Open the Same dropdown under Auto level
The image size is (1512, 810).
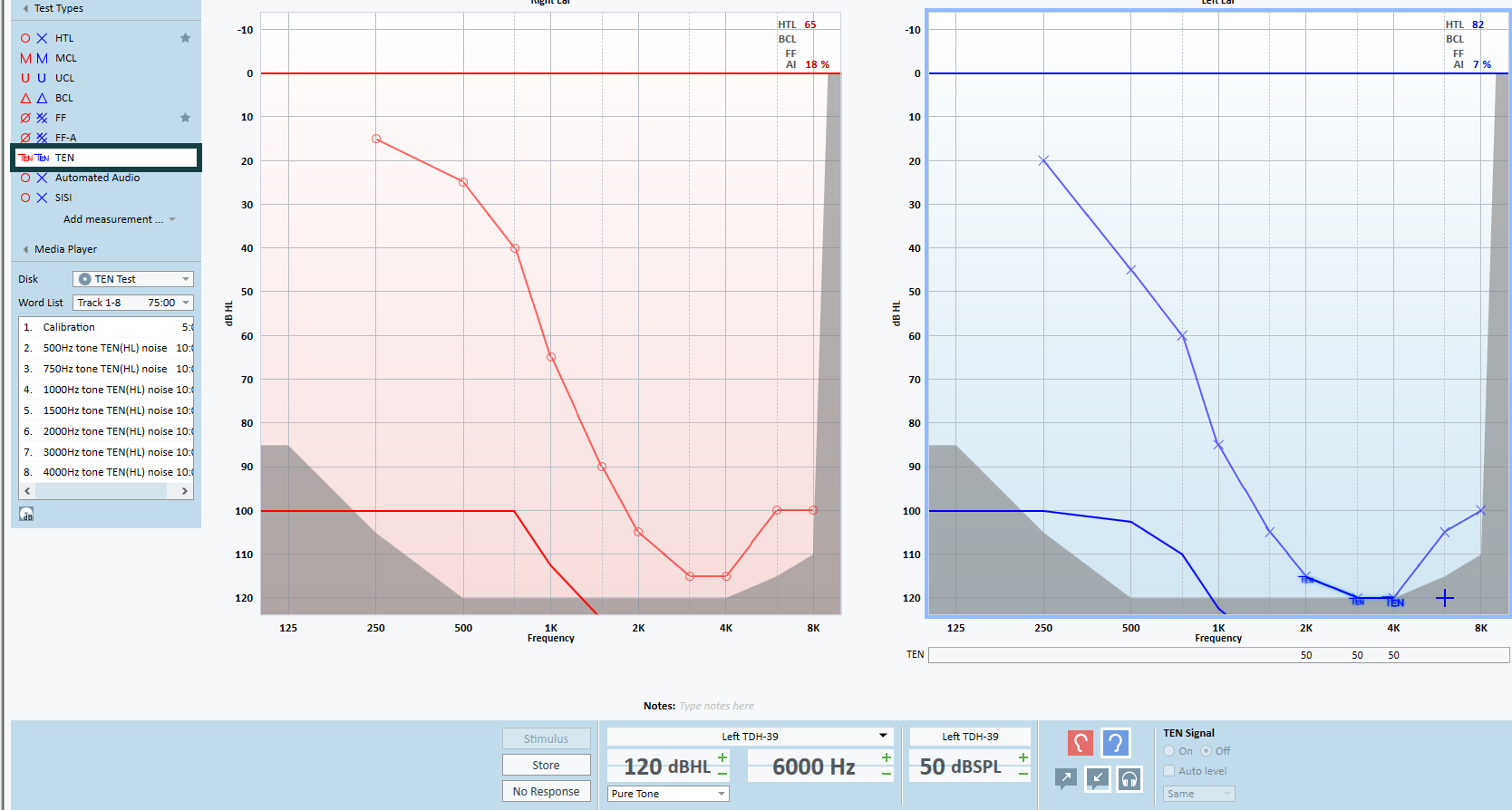click(x=1198, y=794)
